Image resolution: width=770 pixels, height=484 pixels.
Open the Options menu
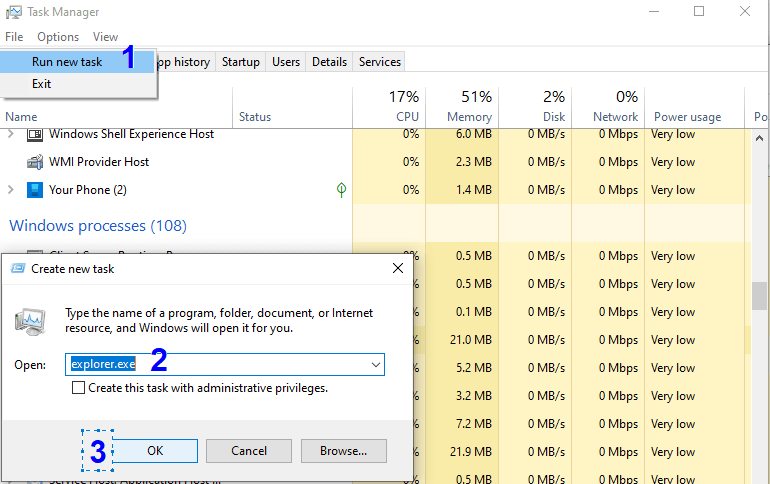[58, 37]
